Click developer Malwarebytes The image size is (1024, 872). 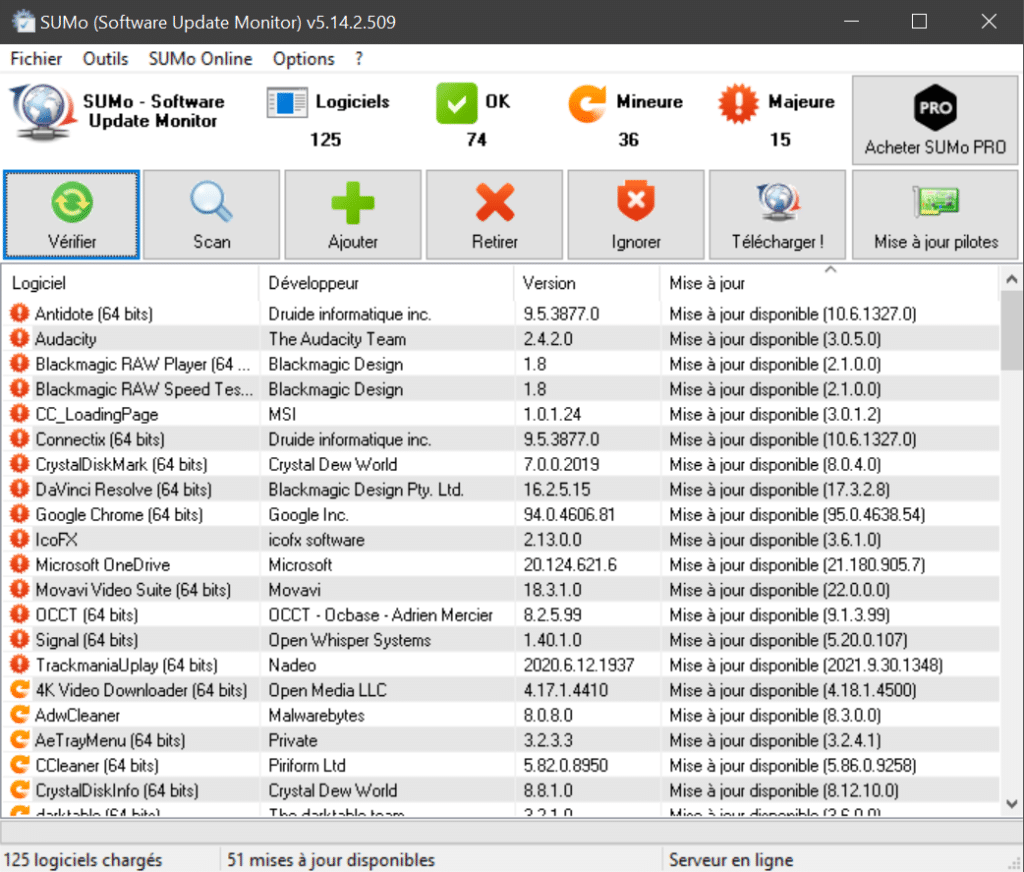[316, 715]
